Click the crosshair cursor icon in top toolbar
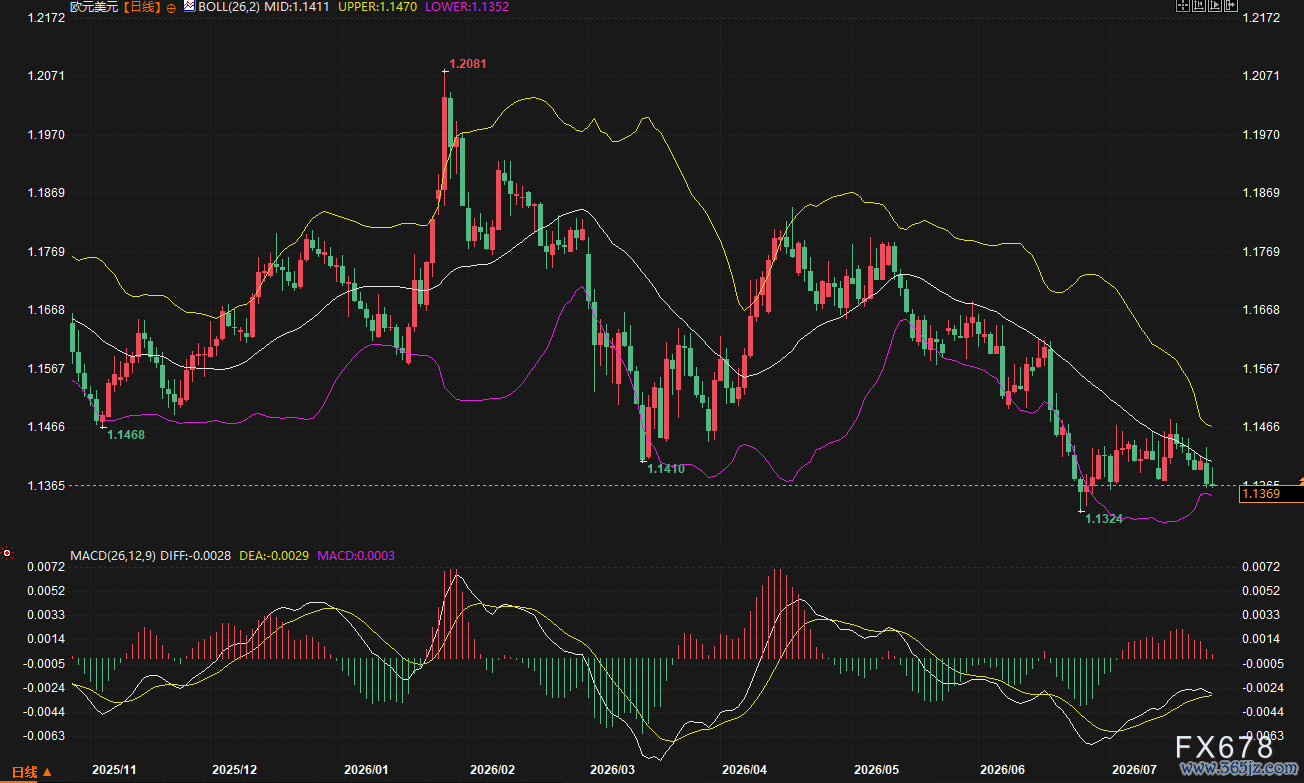Viewport: 1304px width, 783px height. pyautogui.click(x=1182, y=7)
